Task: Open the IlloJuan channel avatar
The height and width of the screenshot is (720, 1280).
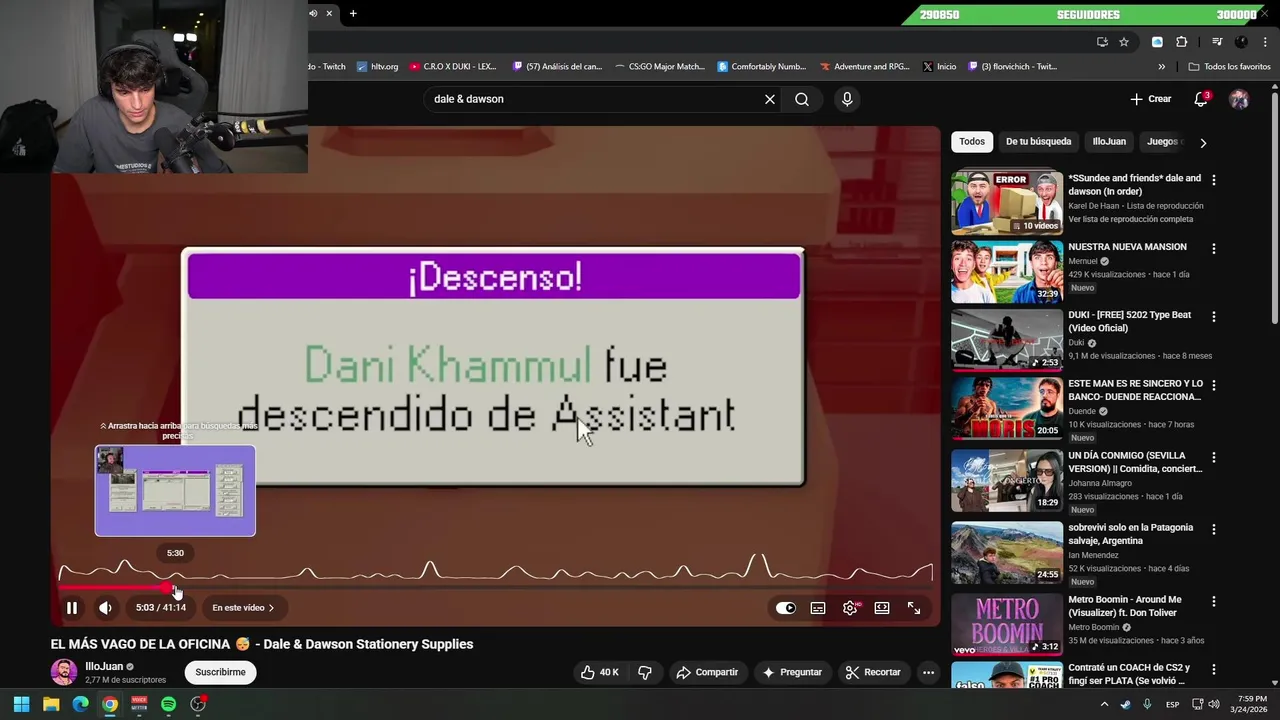Action: [x=64, y=672]
